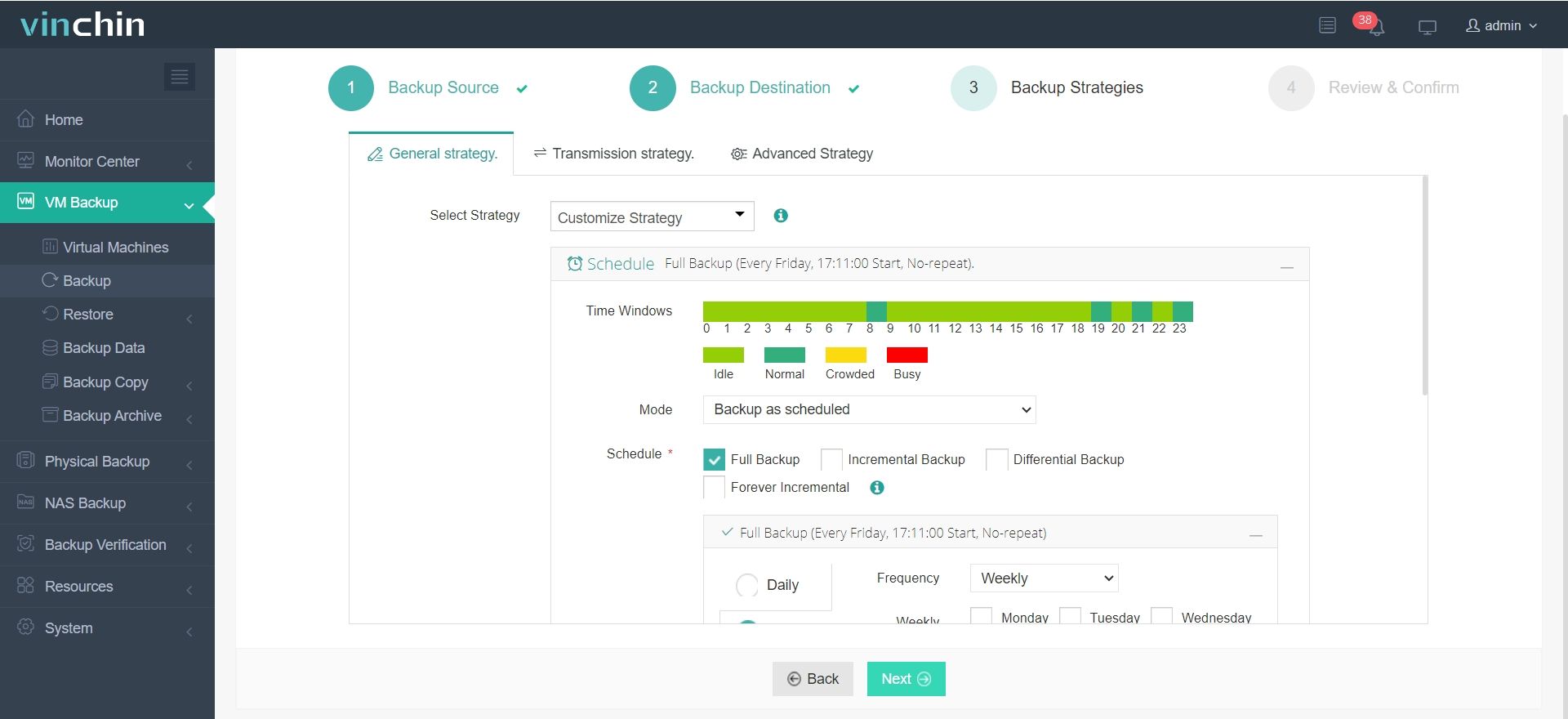
Task: Select the Daily radio button
Action: (x=747, y=585)
